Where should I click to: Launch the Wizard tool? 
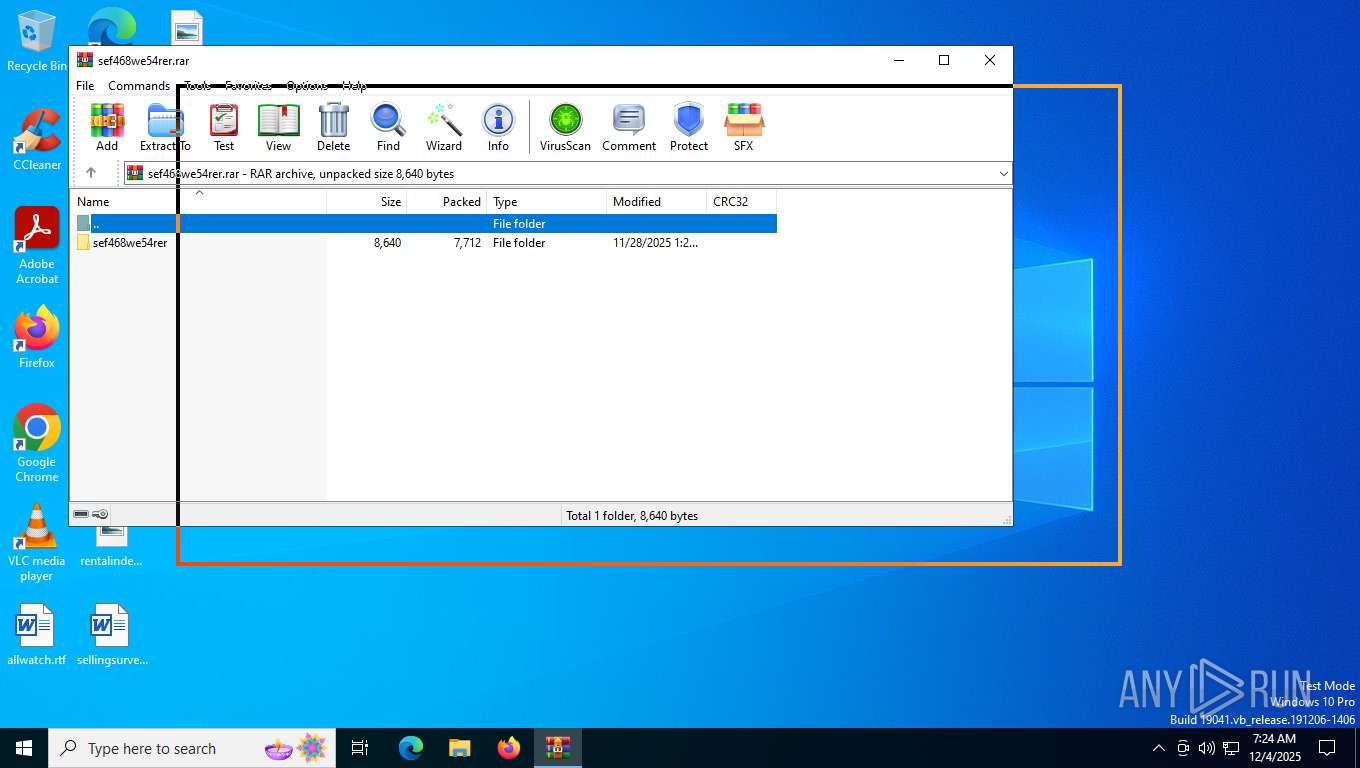[x=443, y=128]
